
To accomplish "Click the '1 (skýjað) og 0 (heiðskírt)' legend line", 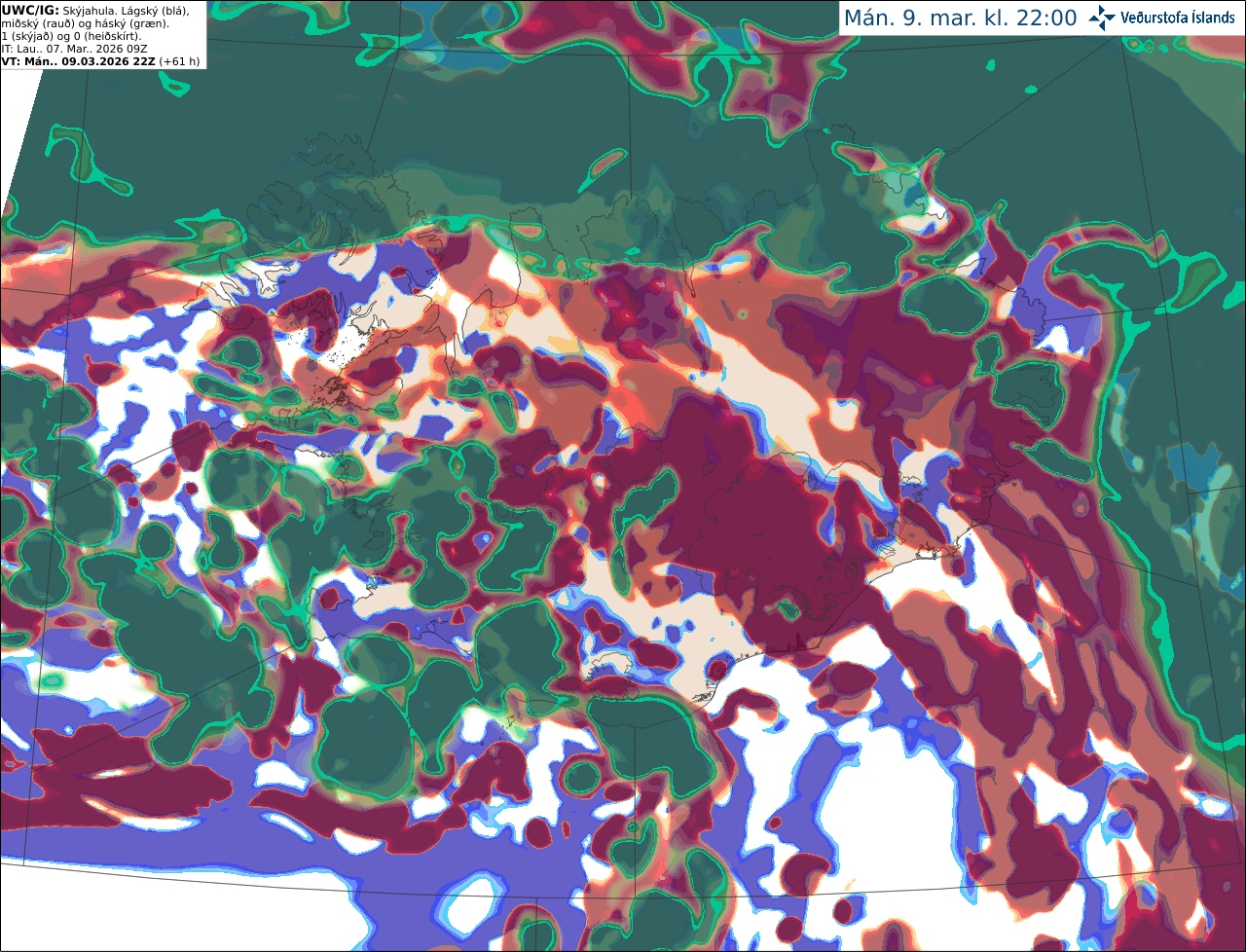I will coord(71,36).
